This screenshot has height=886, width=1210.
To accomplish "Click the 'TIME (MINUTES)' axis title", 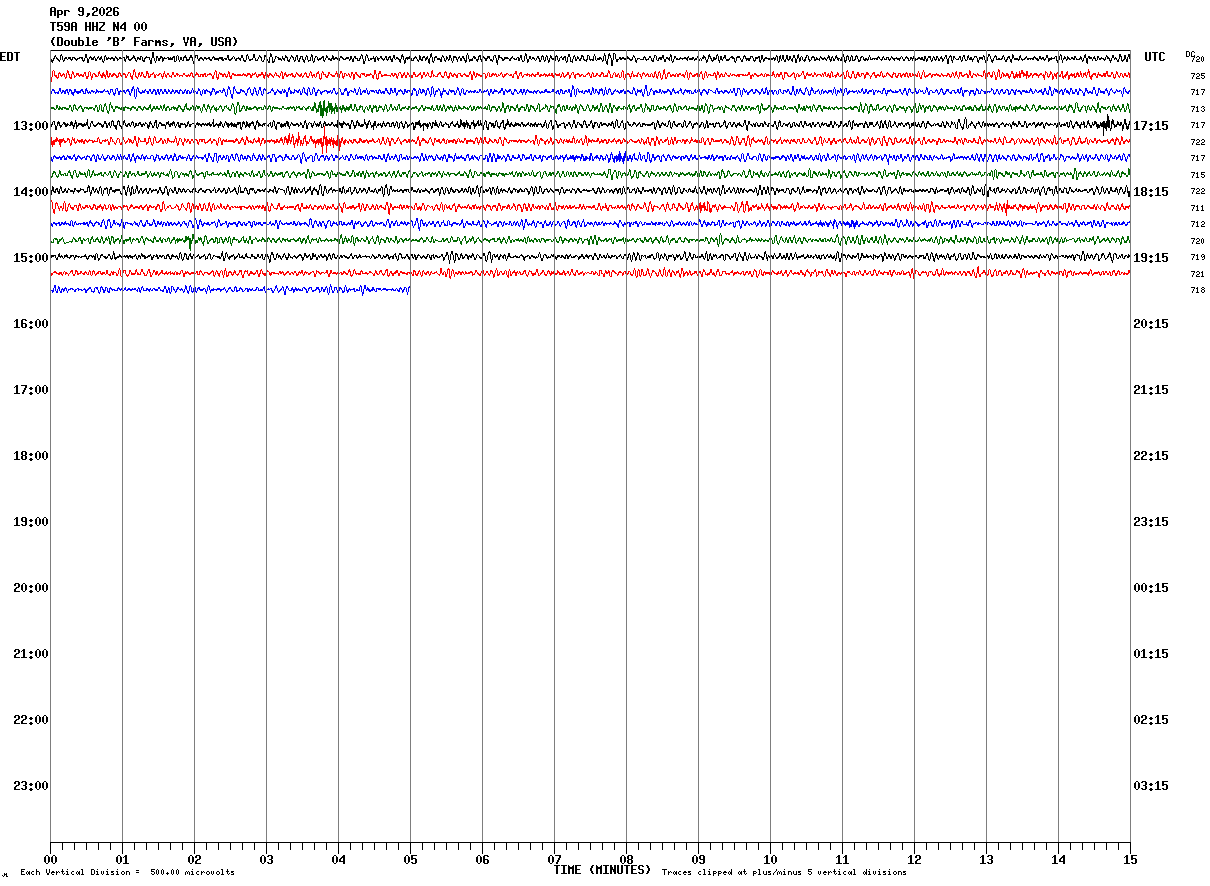I will [602, 870].
